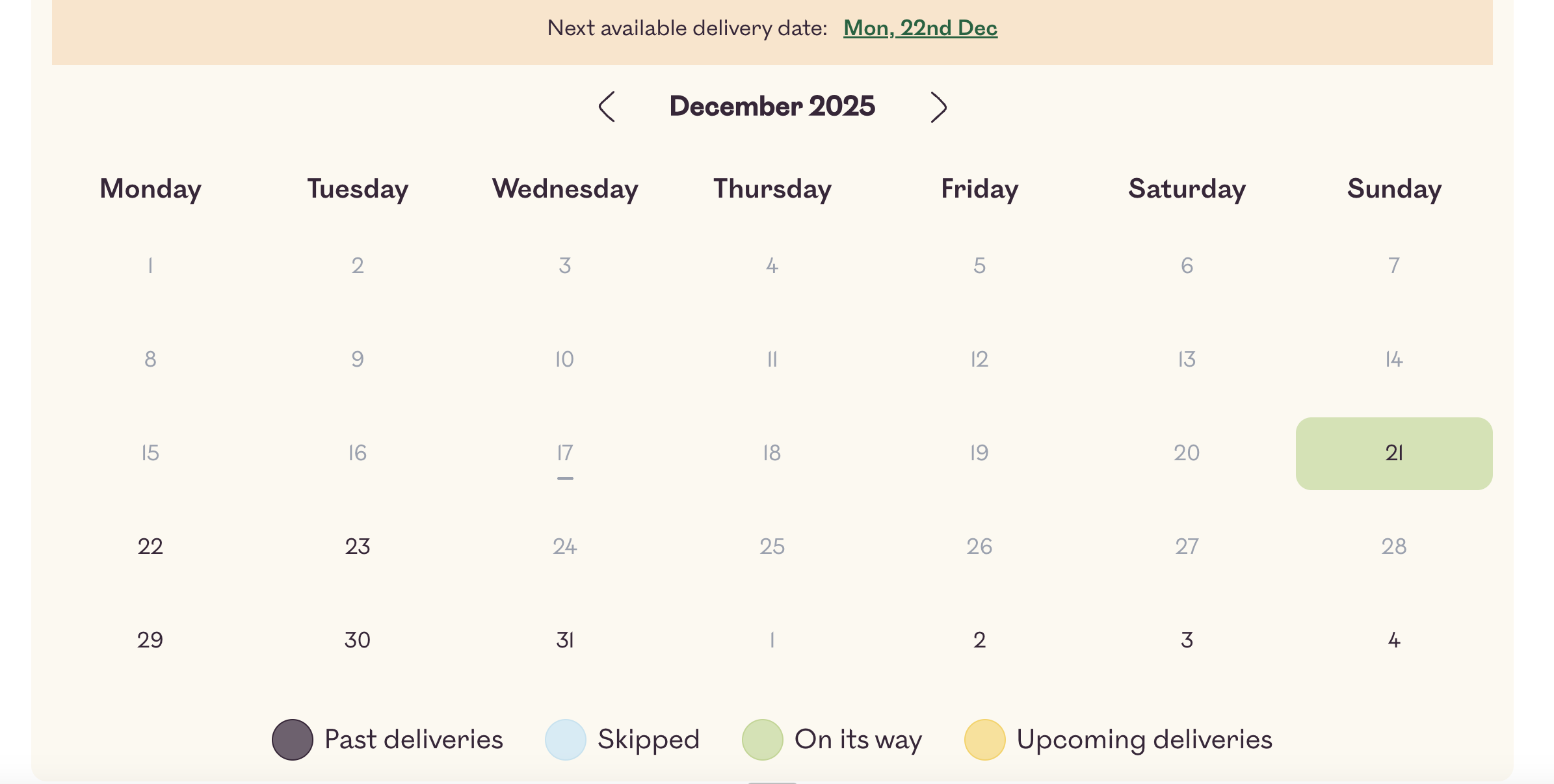Click the December 2025 month heading
This screenshot has width=1554, height=784.
772,107
